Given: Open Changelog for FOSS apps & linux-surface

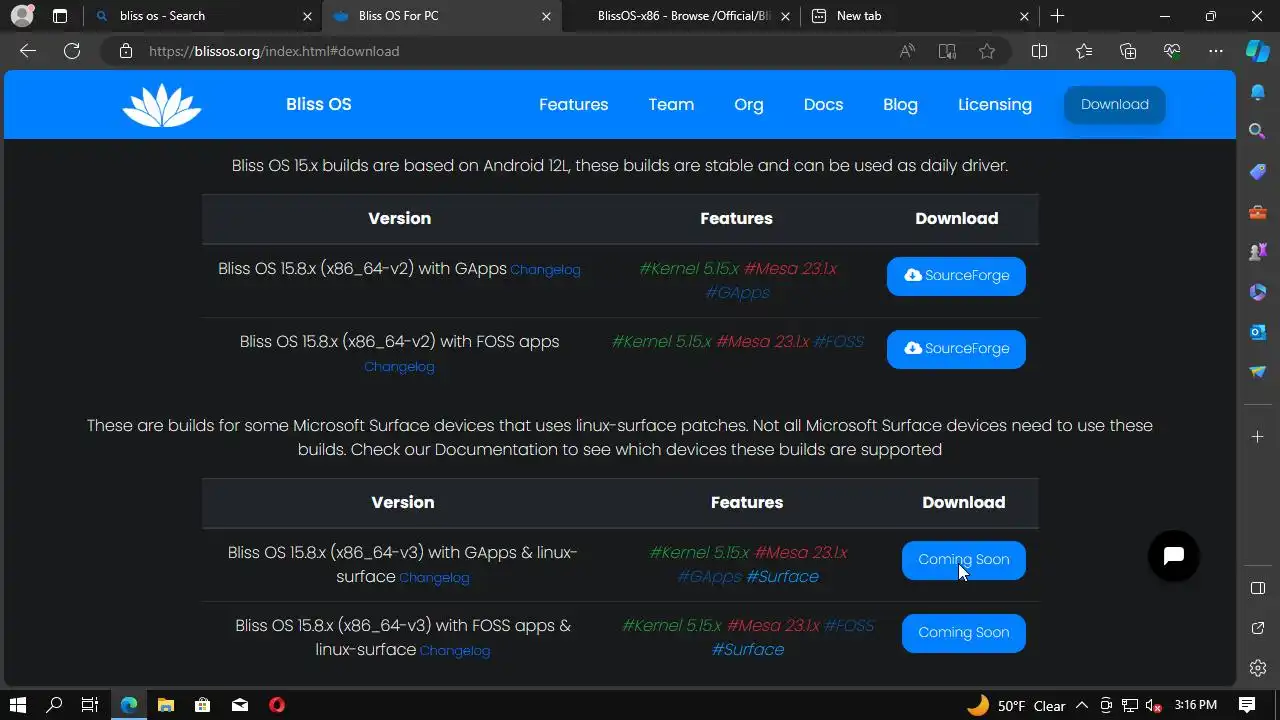Looking at the screenshot, I should pyautogui.click(x=455, y=651).
